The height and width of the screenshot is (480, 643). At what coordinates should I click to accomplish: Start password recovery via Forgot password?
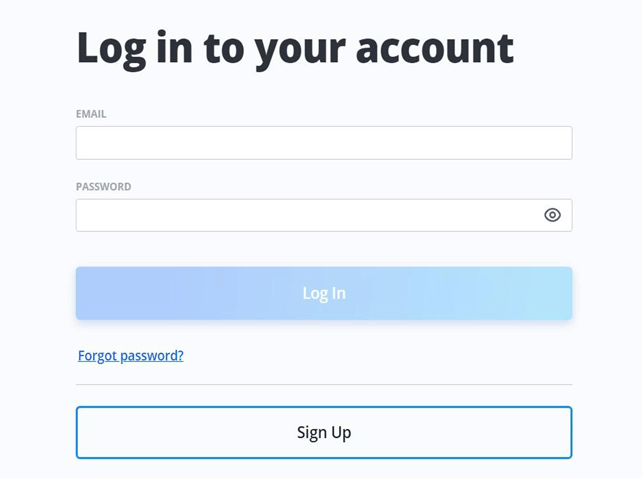tap(131, 355)
